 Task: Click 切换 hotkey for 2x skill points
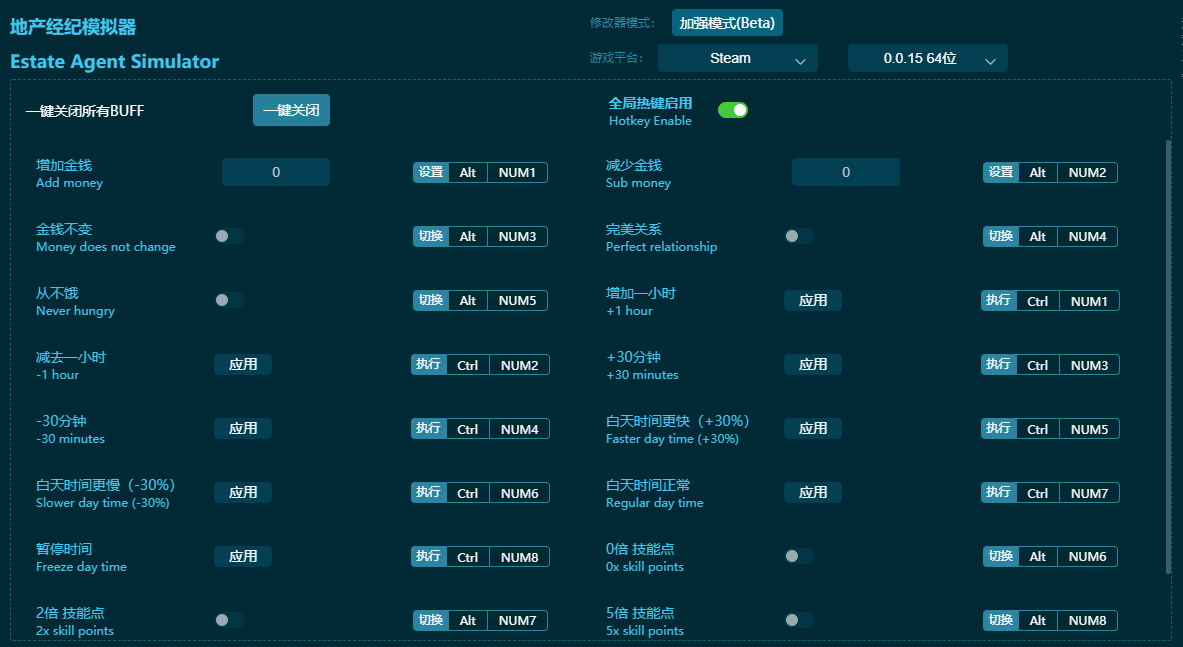[x=431, y=620]
